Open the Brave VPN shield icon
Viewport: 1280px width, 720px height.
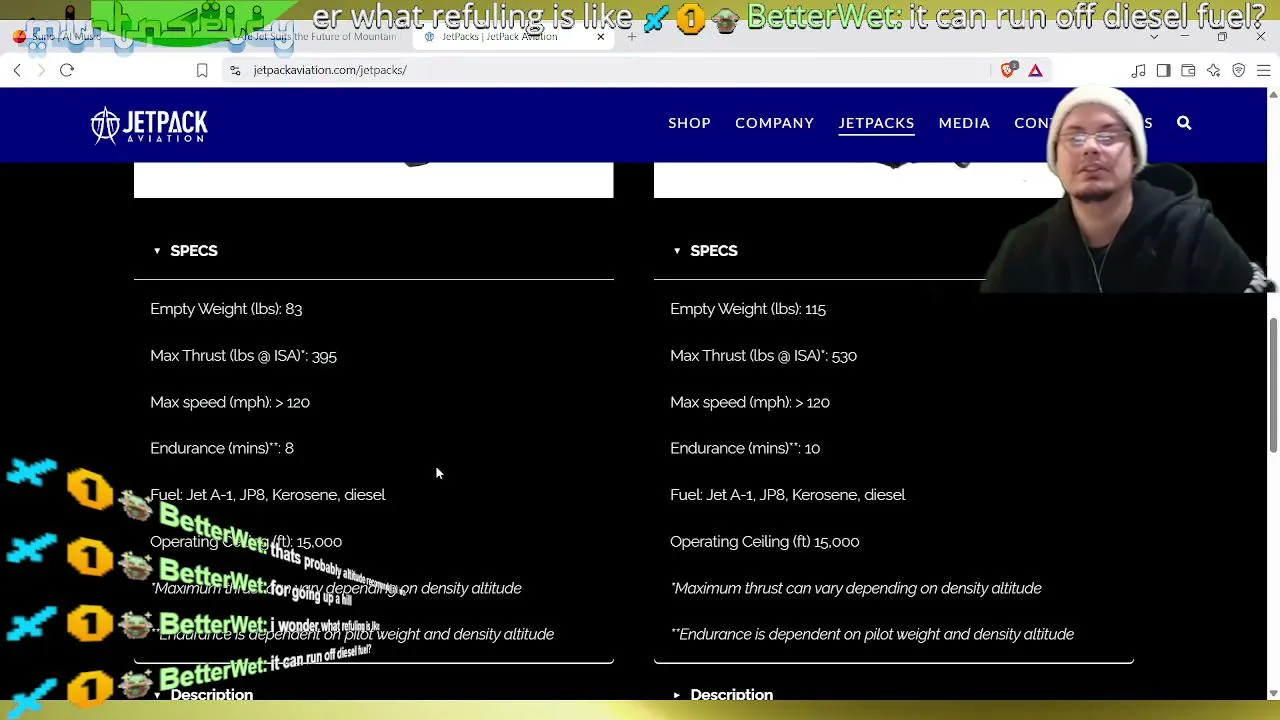coord(1238,70)
